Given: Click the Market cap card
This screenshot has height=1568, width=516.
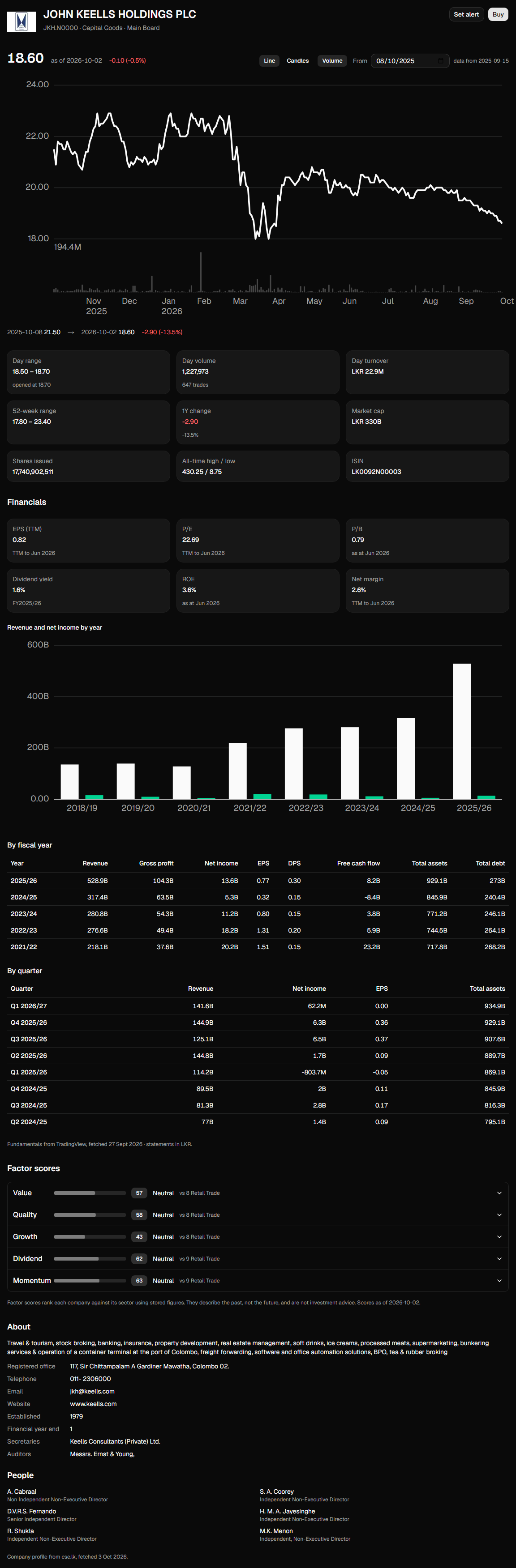Looking at the screenshot, I should click(427, 422).
